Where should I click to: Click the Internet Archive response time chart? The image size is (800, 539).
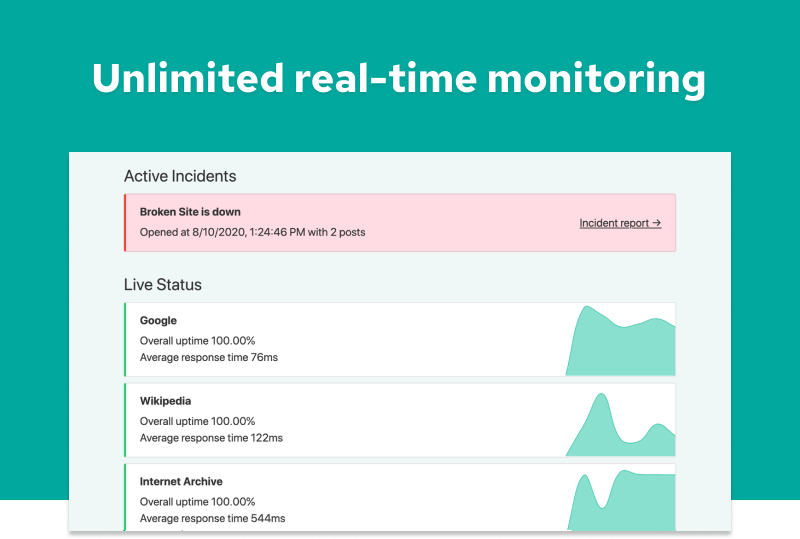click(621, 500)
